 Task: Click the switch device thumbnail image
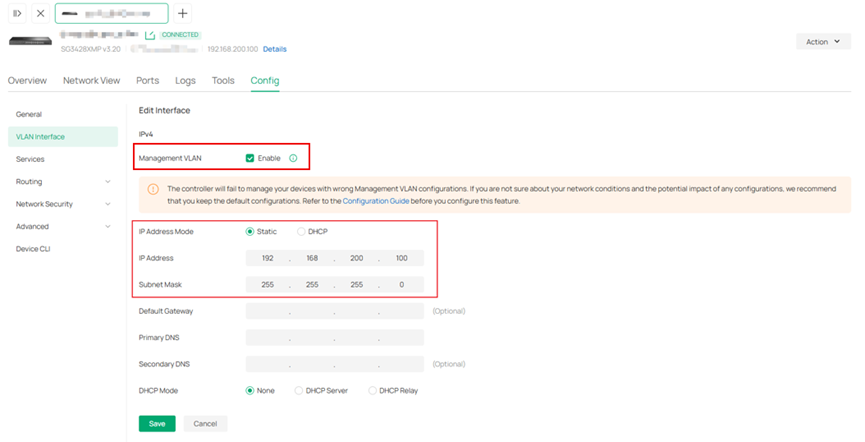[x=30, y=41]
